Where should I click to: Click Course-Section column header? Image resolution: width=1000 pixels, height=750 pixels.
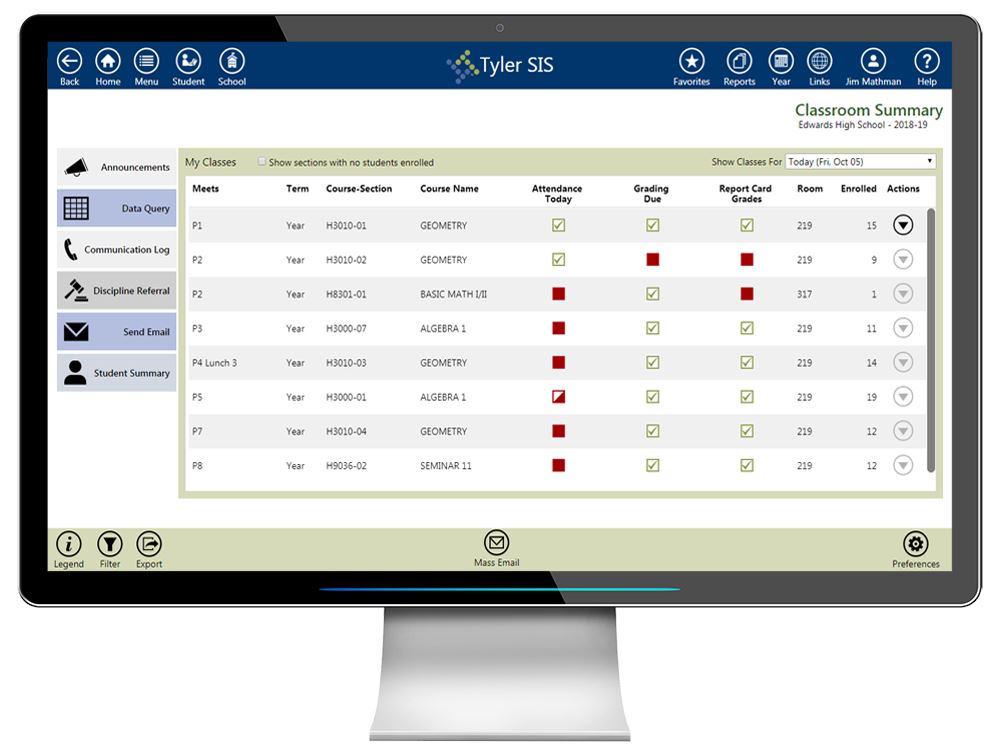tap(359, 189)
